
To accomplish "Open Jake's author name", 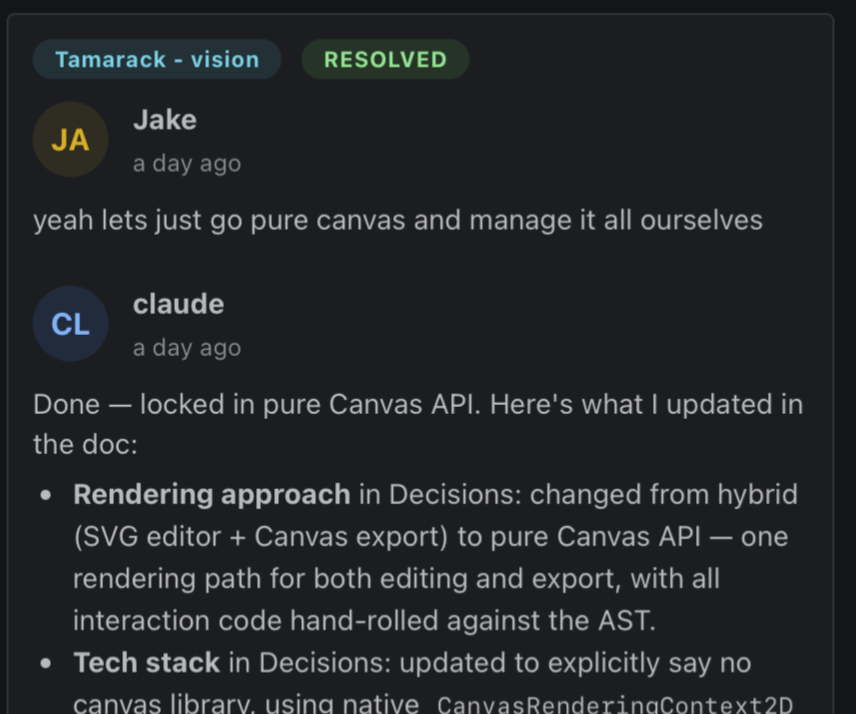I will [x=165, y=120].
